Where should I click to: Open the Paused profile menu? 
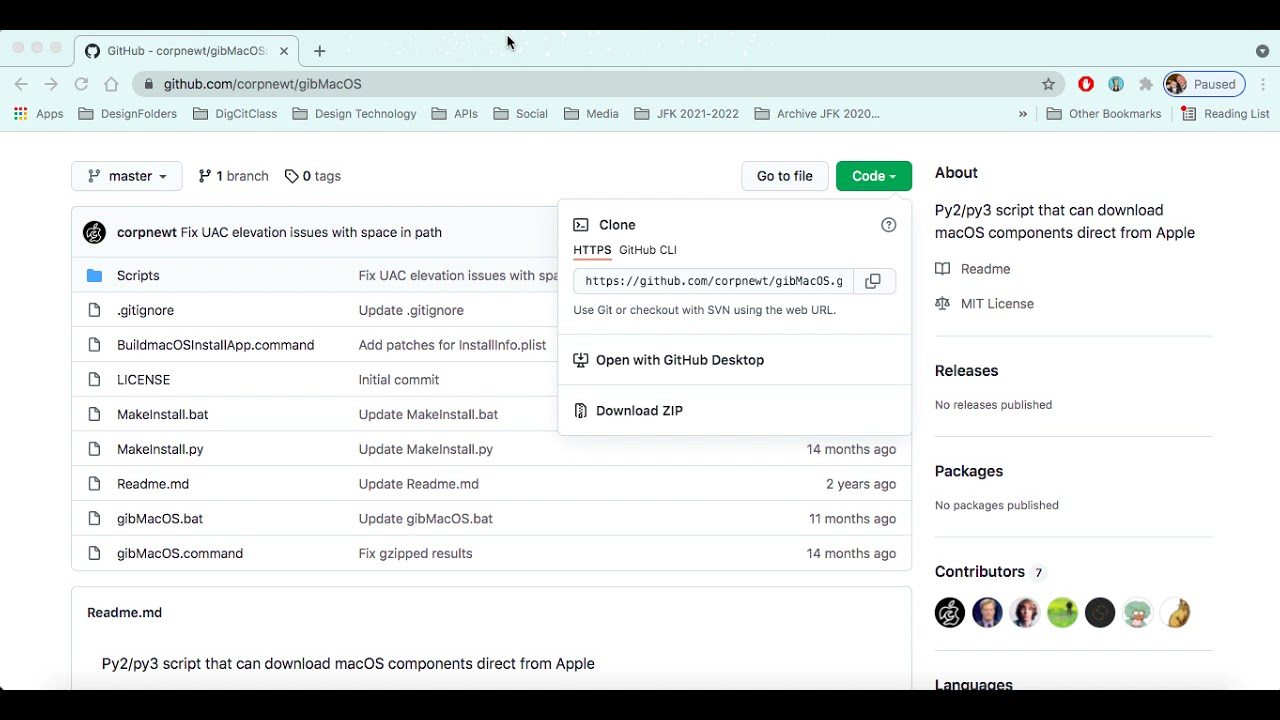1205,84
